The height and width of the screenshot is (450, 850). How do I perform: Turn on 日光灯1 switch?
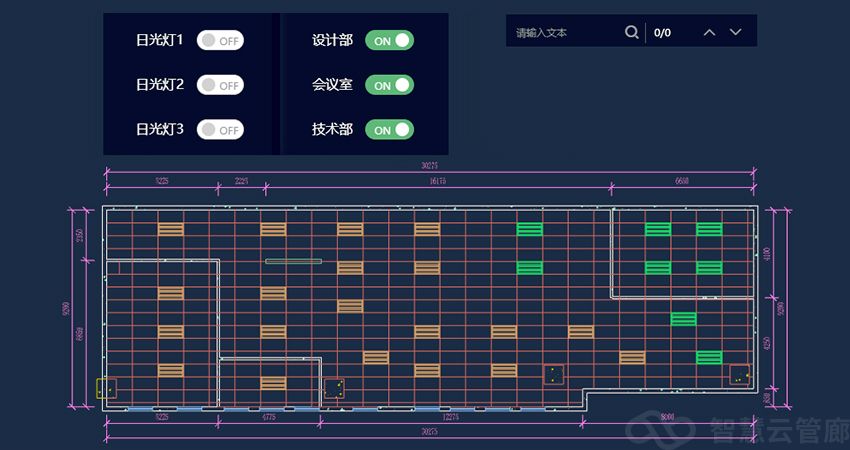[220, 40]
